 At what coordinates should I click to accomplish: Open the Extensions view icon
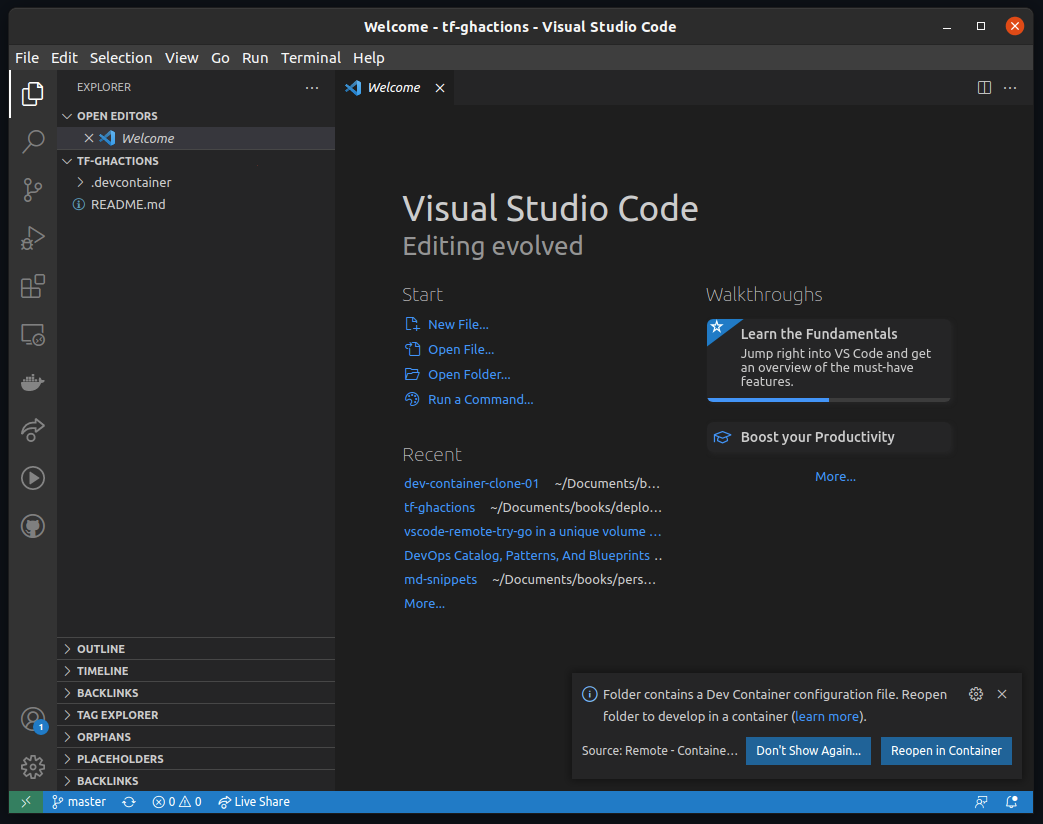pyautogui.click(x=33, y=286)
